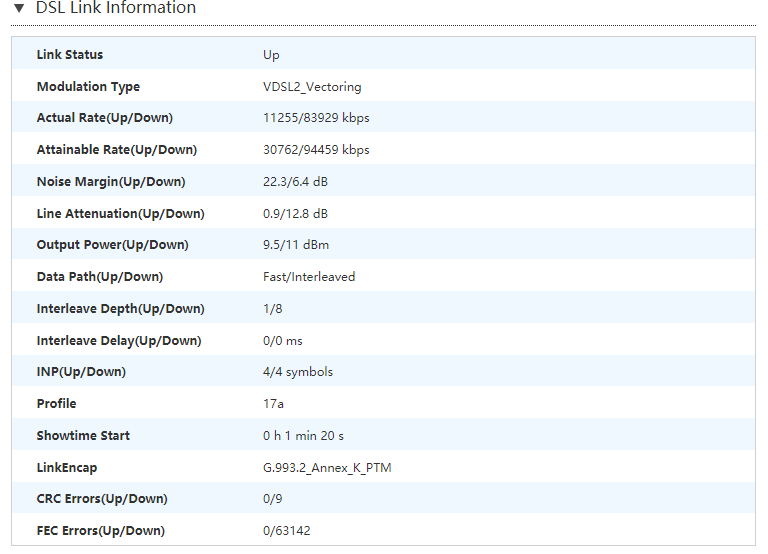Select the 1/8 interleave depth value
Viewport: 768px width, 554px height.
pos(272,309)
